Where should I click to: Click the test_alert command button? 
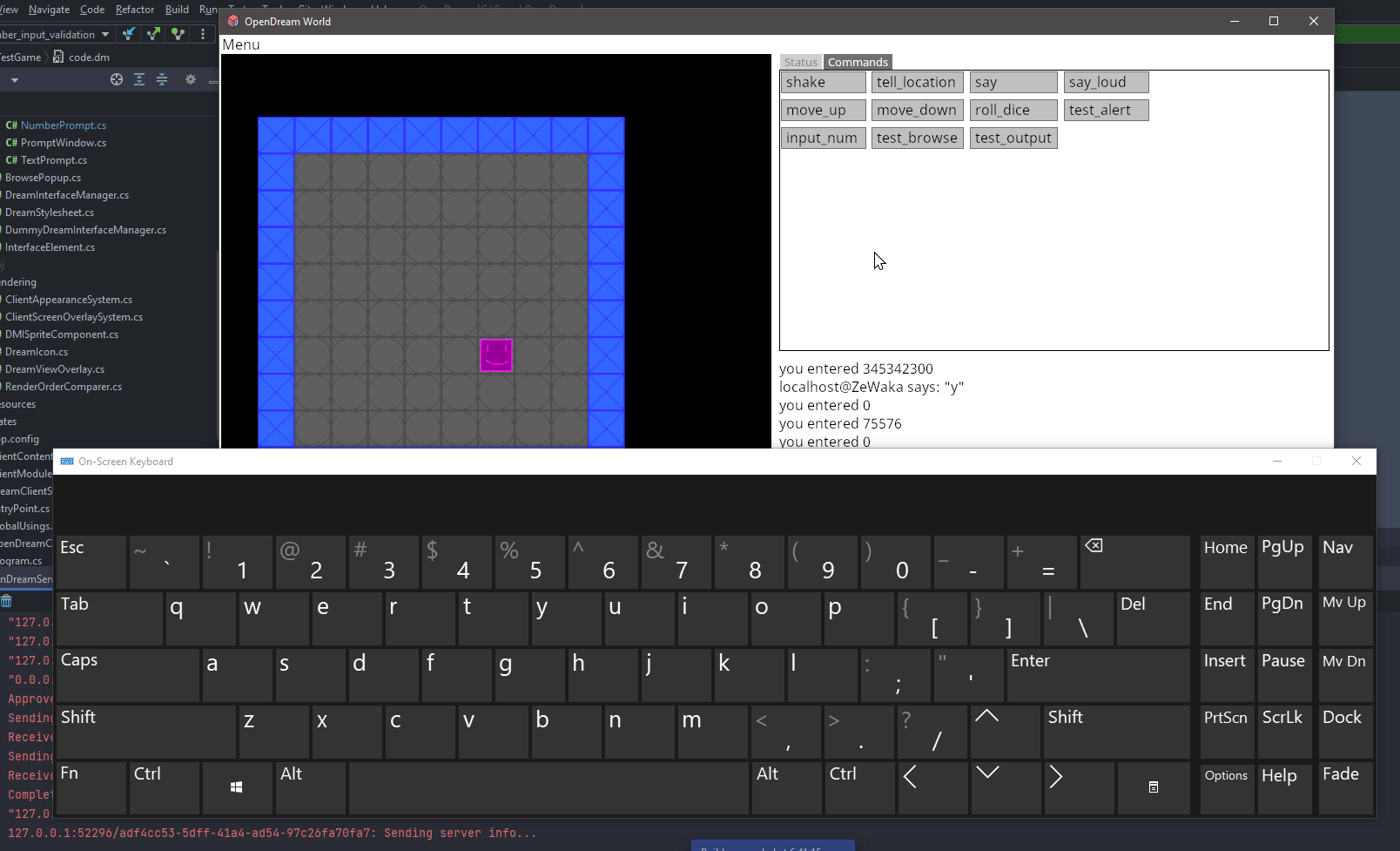click(1105, 110)
